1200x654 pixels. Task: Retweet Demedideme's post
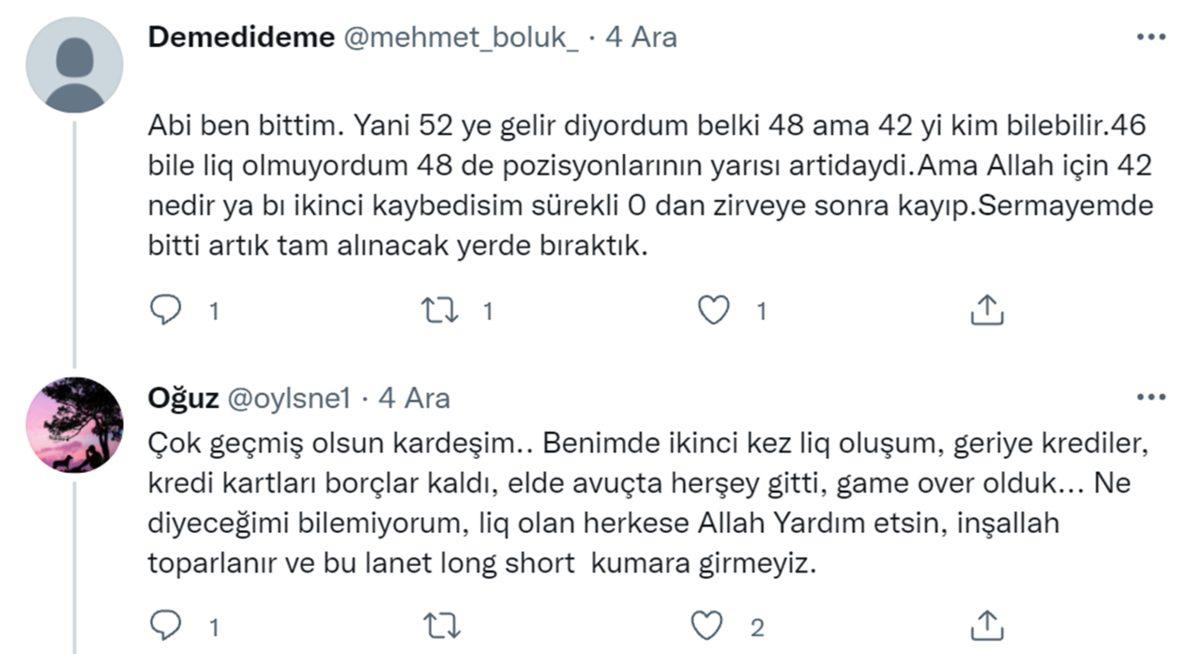click(x=438, y=312)
